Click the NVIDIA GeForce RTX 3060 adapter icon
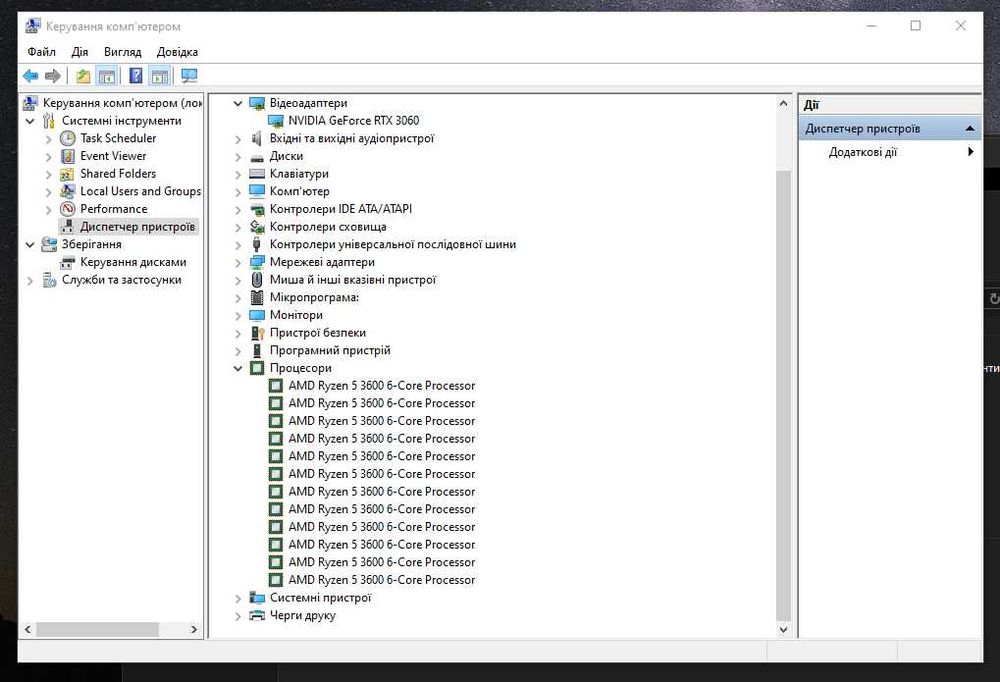The image size is (1000, 682). (x=276, y=121)
